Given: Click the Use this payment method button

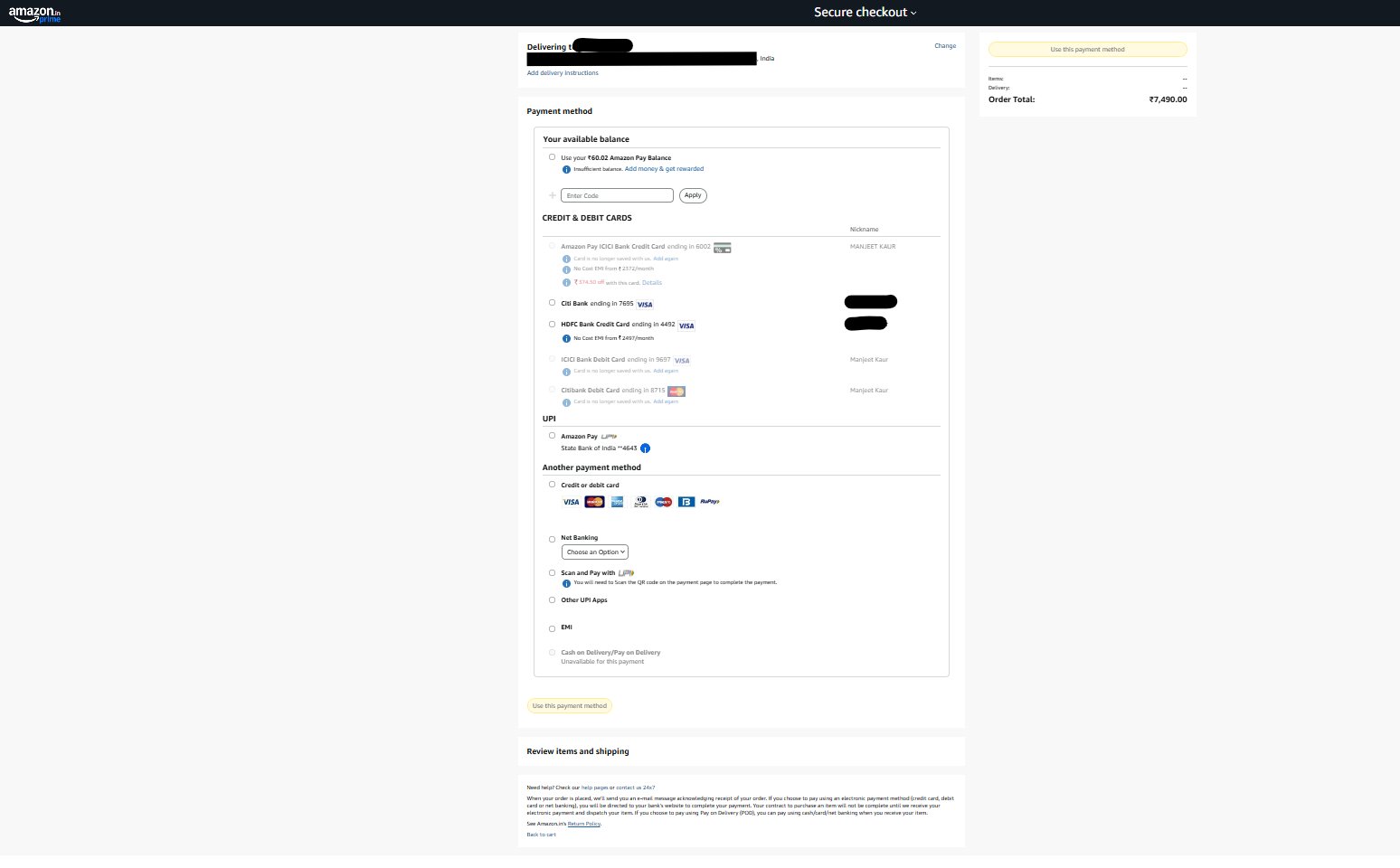Looking at the screenshot, I should [x=569, y=705].
